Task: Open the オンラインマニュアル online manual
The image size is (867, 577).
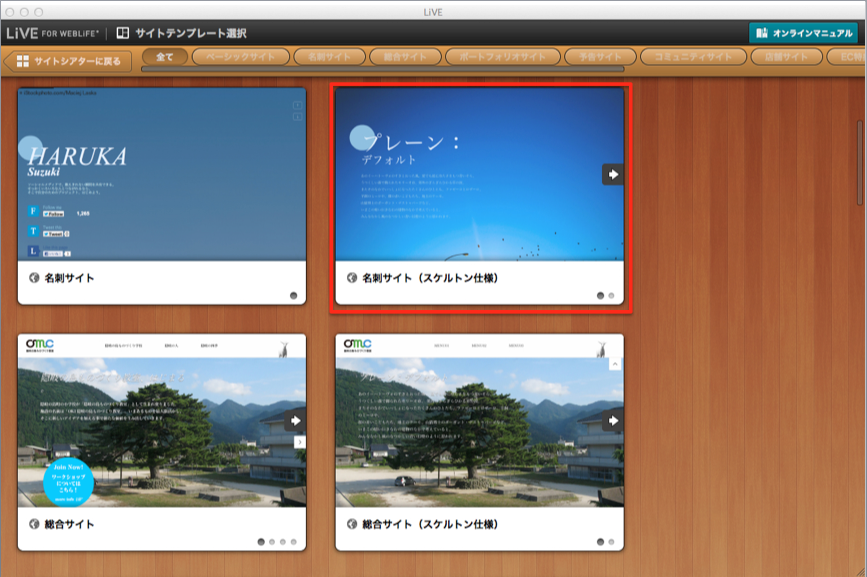Action: pos(803,33)
